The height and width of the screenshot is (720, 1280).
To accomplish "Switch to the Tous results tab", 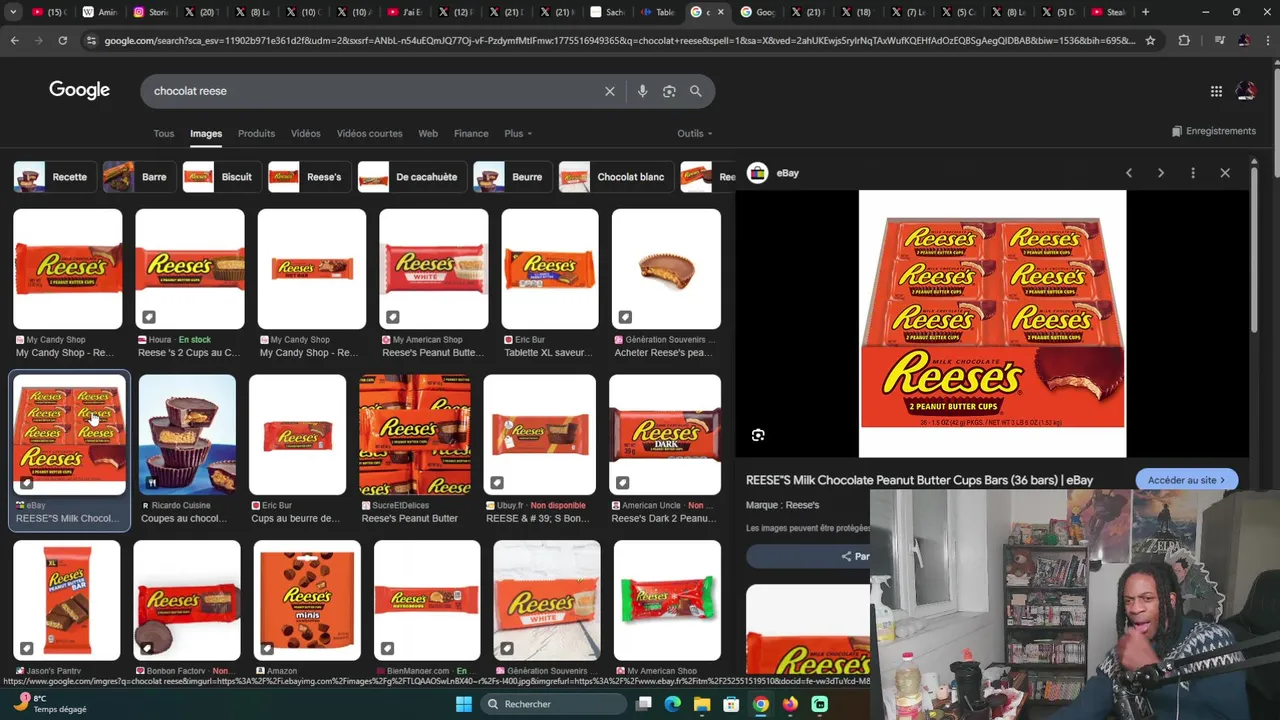I will 164,133.
